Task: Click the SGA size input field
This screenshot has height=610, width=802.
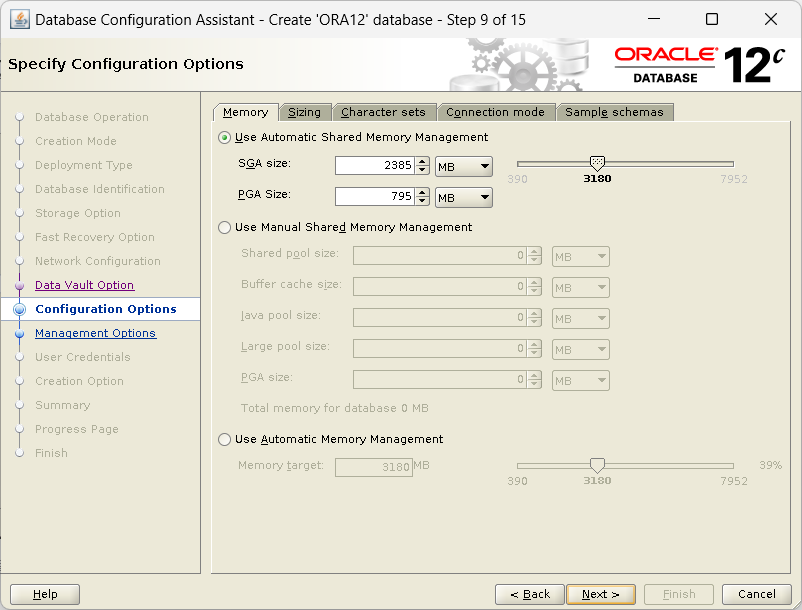Action: pyautogui.click(x=374, y=166)
